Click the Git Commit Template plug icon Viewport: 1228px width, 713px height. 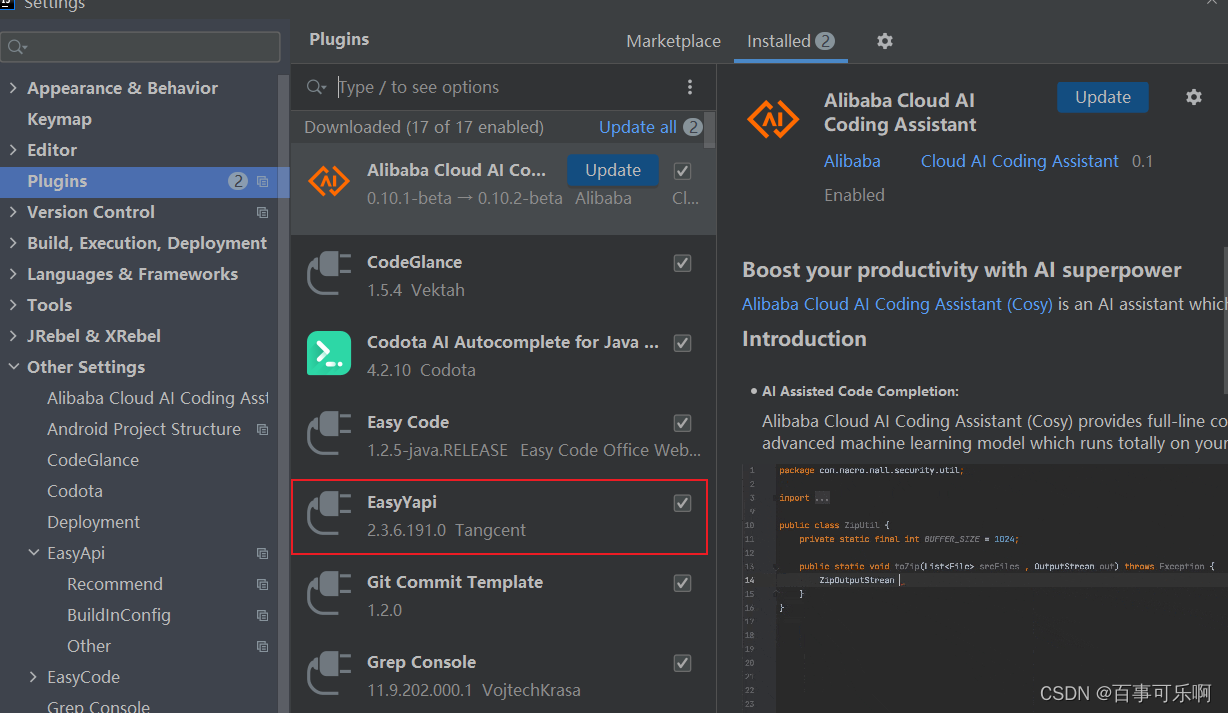(329, 594)
